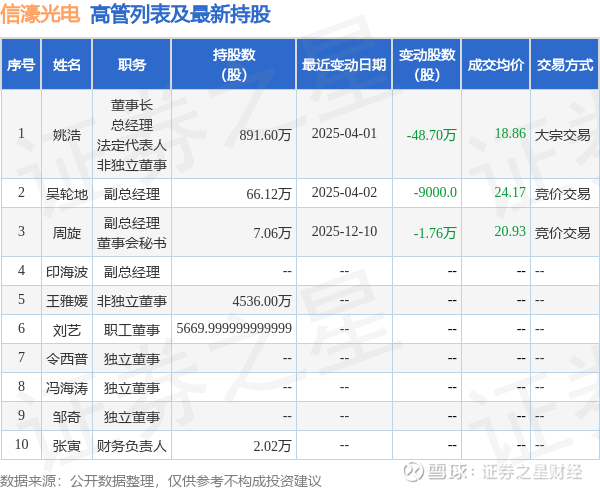This screenshot has width=600, height=490.
Task: Select the 成交均价 column header
Action: pyautogui.click(x=496, y=65)
